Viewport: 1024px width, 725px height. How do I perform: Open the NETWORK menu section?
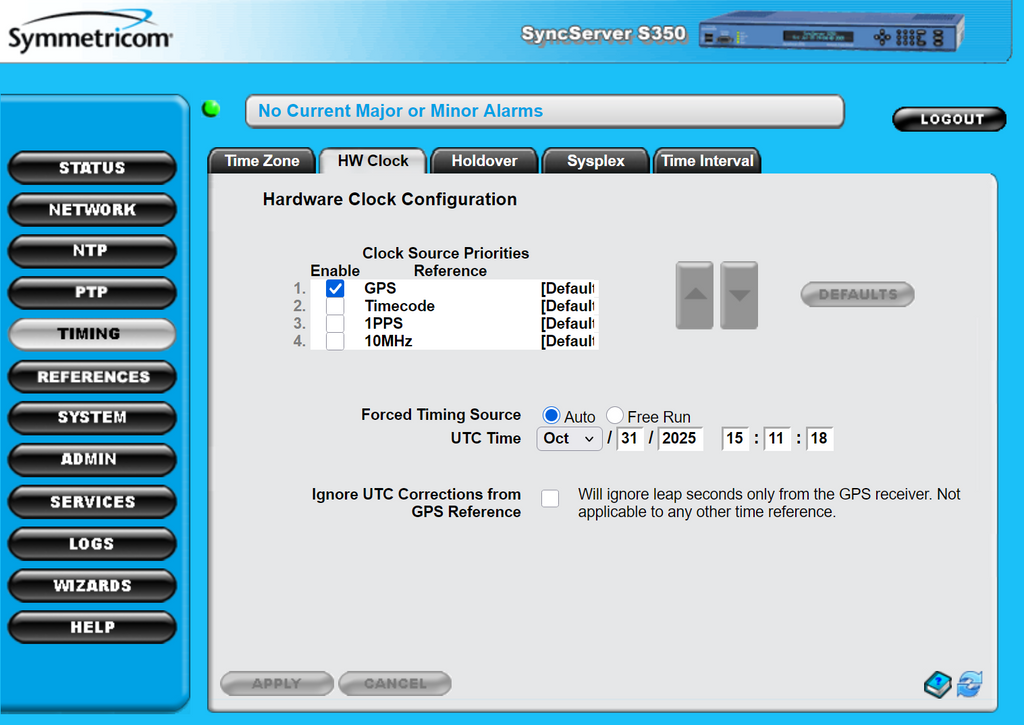92,210
